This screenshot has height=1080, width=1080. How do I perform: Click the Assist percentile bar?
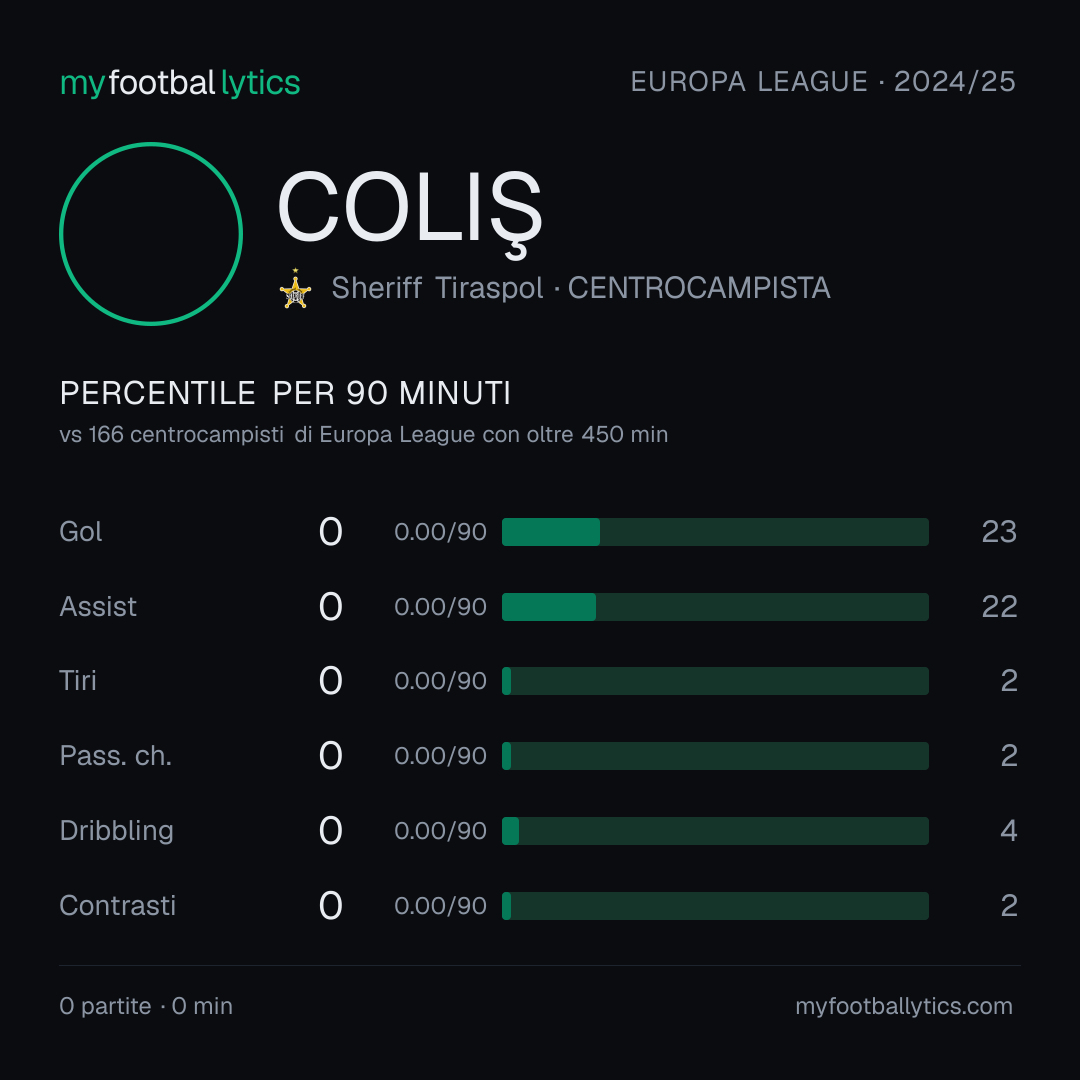pyautogui.click(x=715, y=607)
